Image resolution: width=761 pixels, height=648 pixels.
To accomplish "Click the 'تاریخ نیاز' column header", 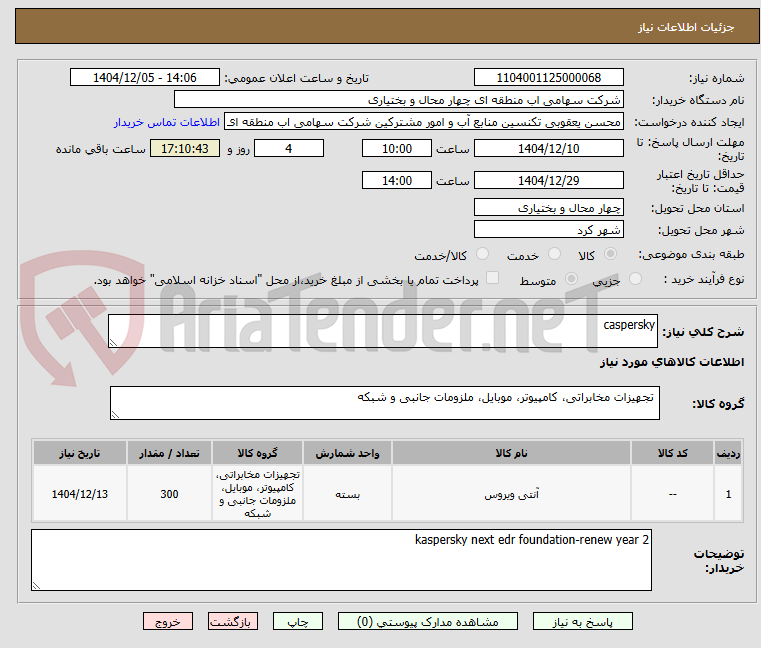I will coord(80,453).
